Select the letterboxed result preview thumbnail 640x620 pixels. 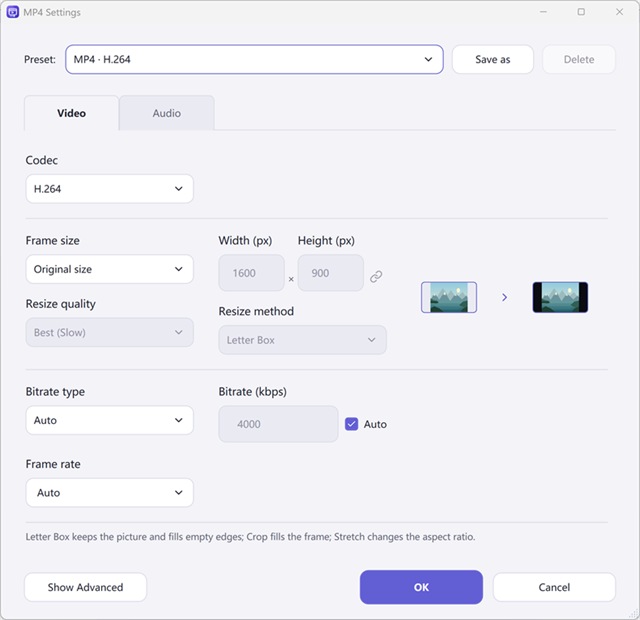click(x=560, y=297)
